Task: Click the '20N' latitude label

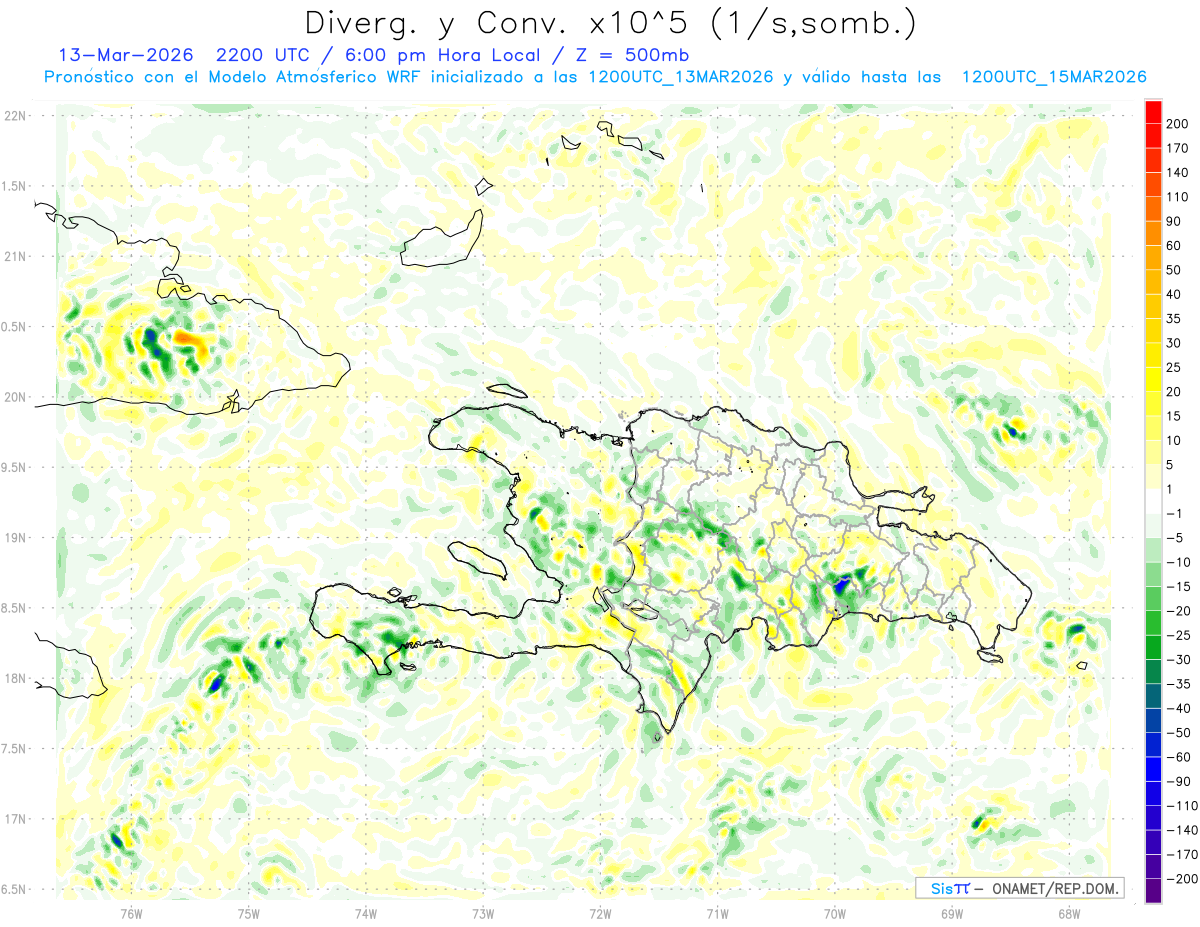Action: coord(15,397)
